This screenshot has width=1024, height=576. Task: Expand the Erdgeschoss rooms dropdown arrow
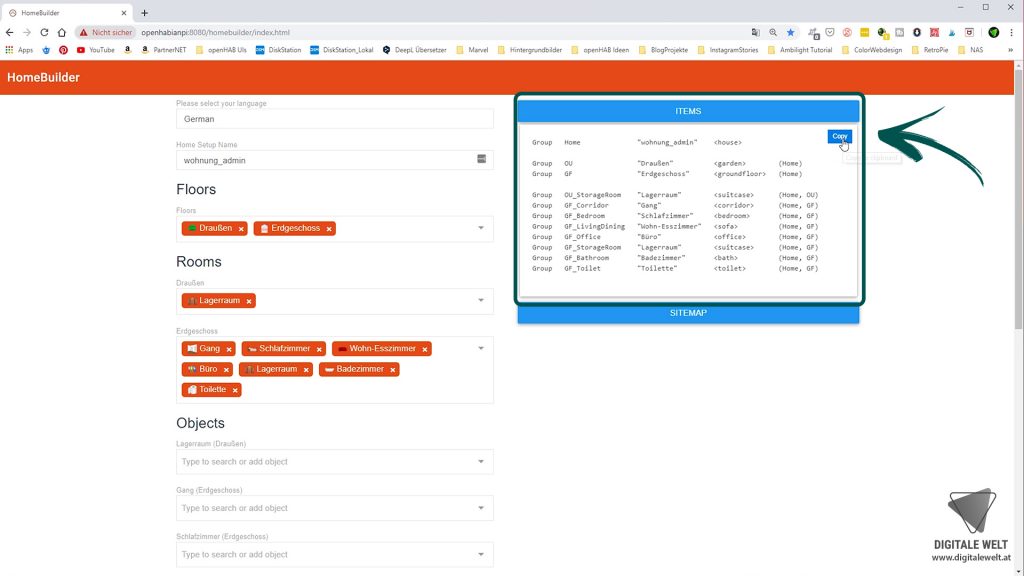tap(480, 348)
